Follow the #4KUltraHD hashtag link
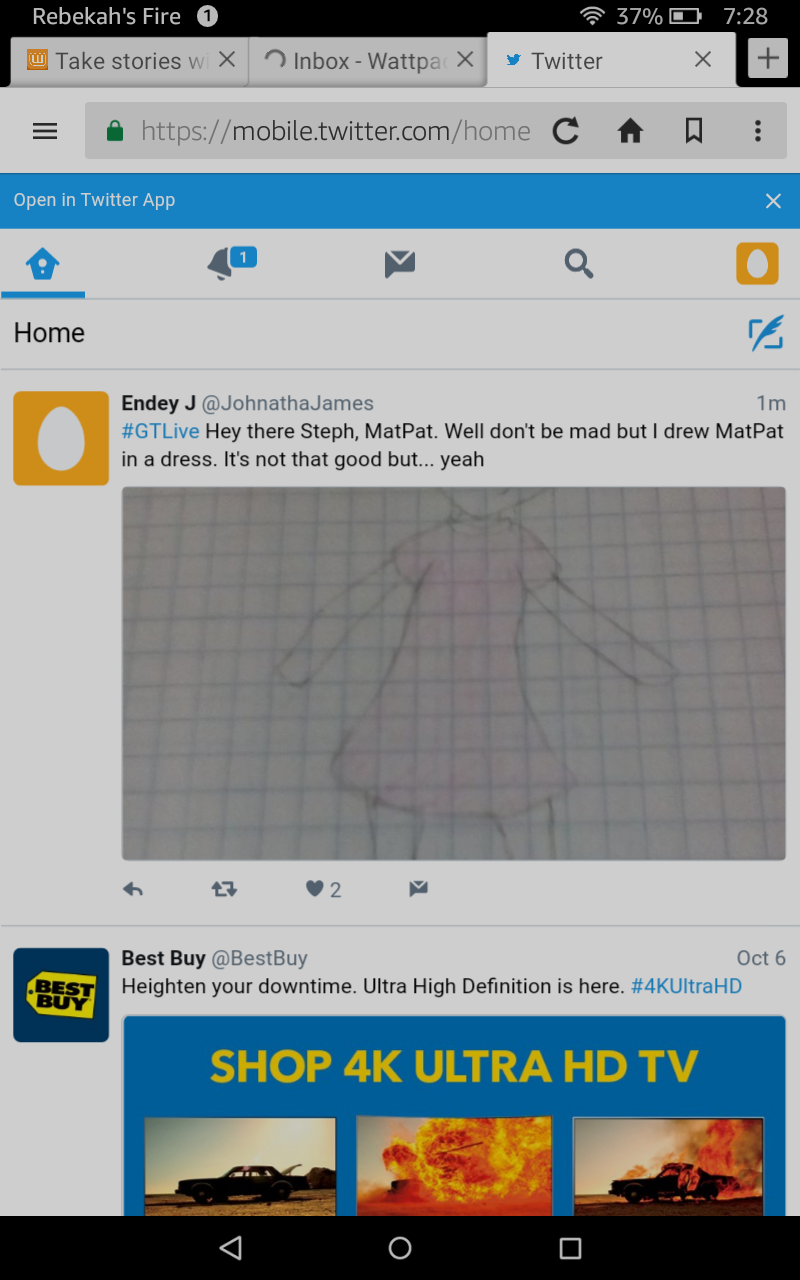800x1280 pixels. [686, 986]
